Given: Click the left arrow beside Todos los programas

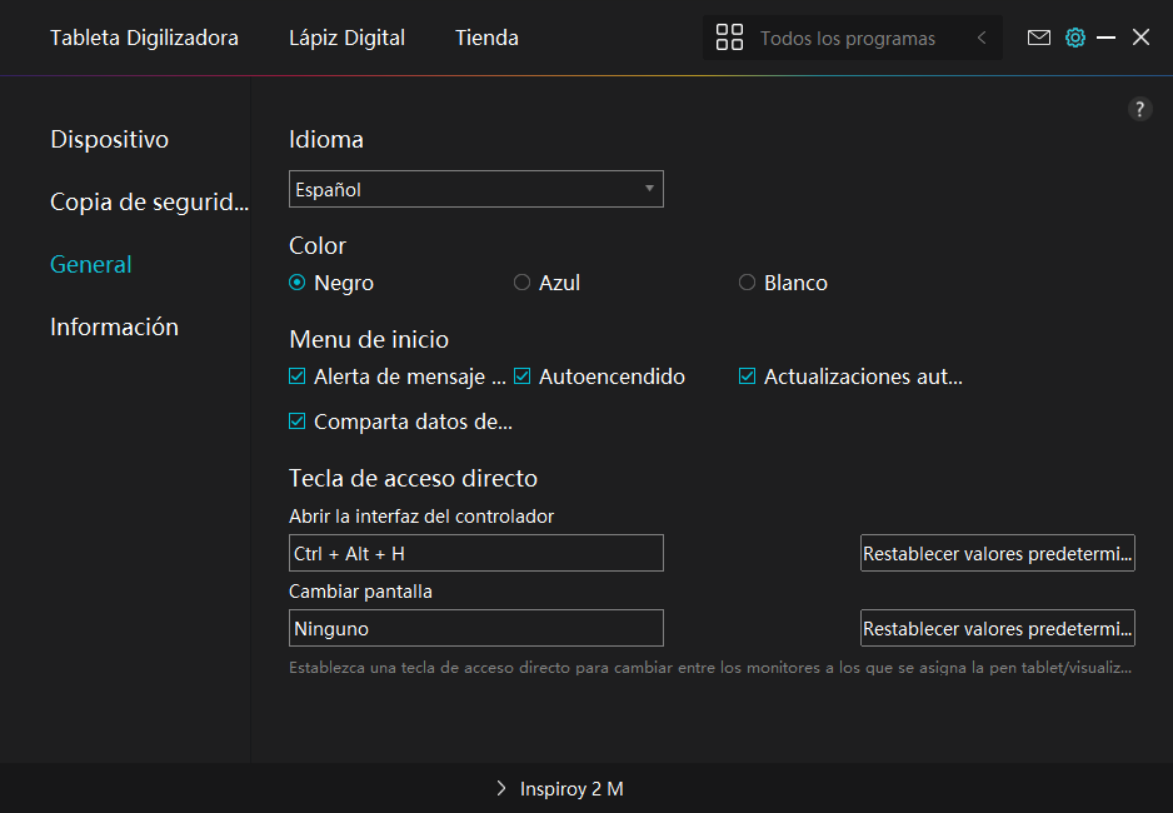Looking at the screenshot, I should coord(982,38).
